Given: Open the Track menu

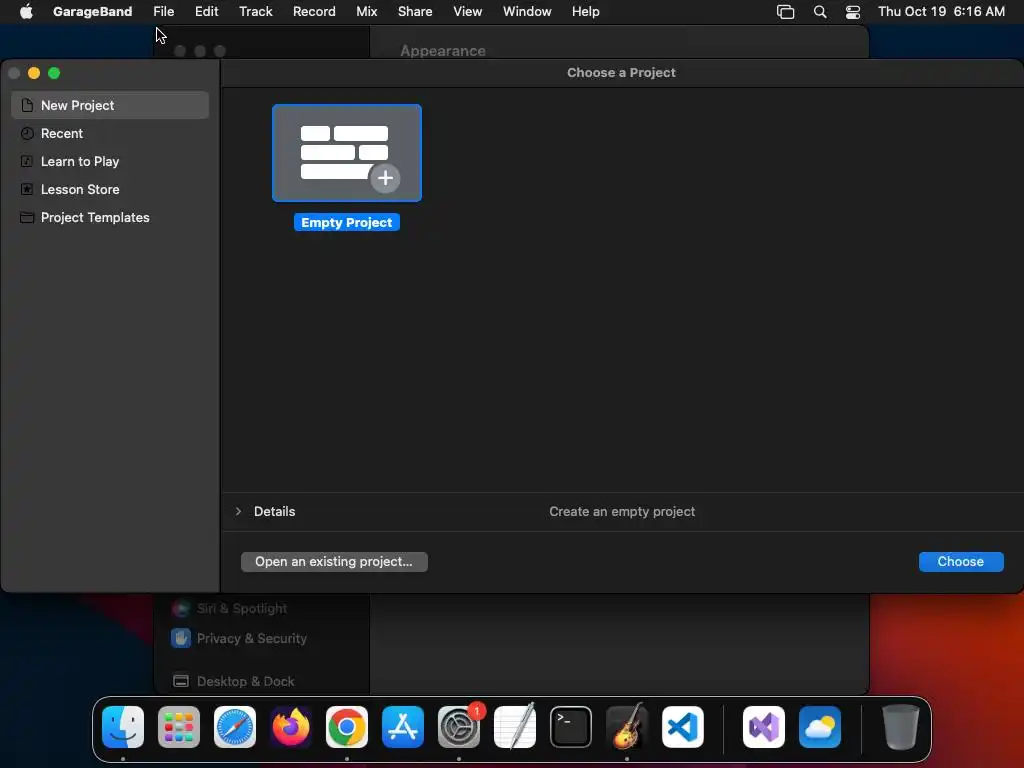Looking at the screenshot, I should 255,12.
